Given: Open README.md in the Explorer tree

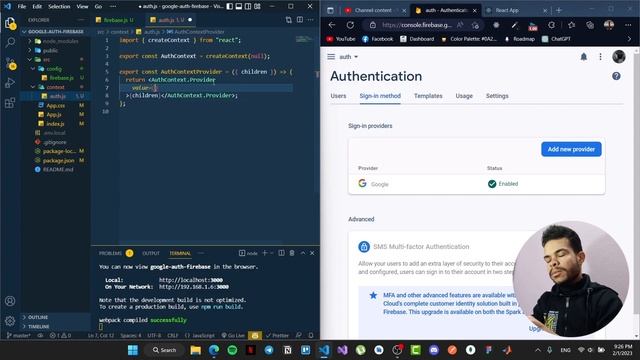Looking at the screenshot, I should [58, 169].
